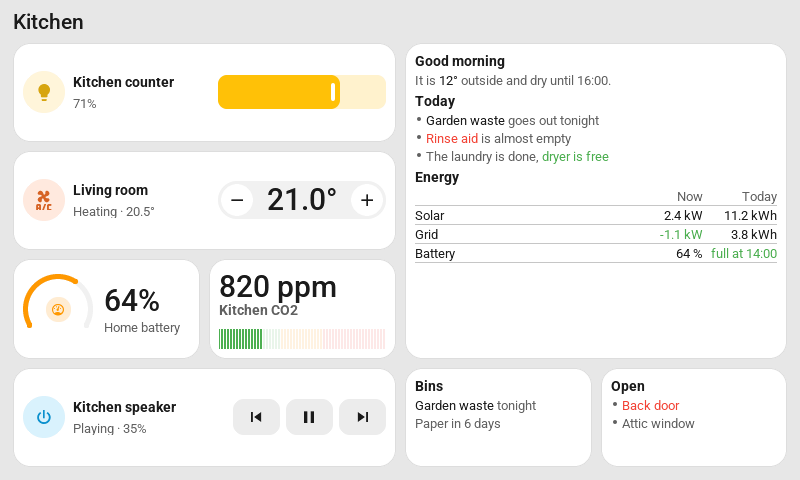Skip to previous track on Kitchen speaker
The width and height of the screenshot is (800, 480).
click(256, 417)
